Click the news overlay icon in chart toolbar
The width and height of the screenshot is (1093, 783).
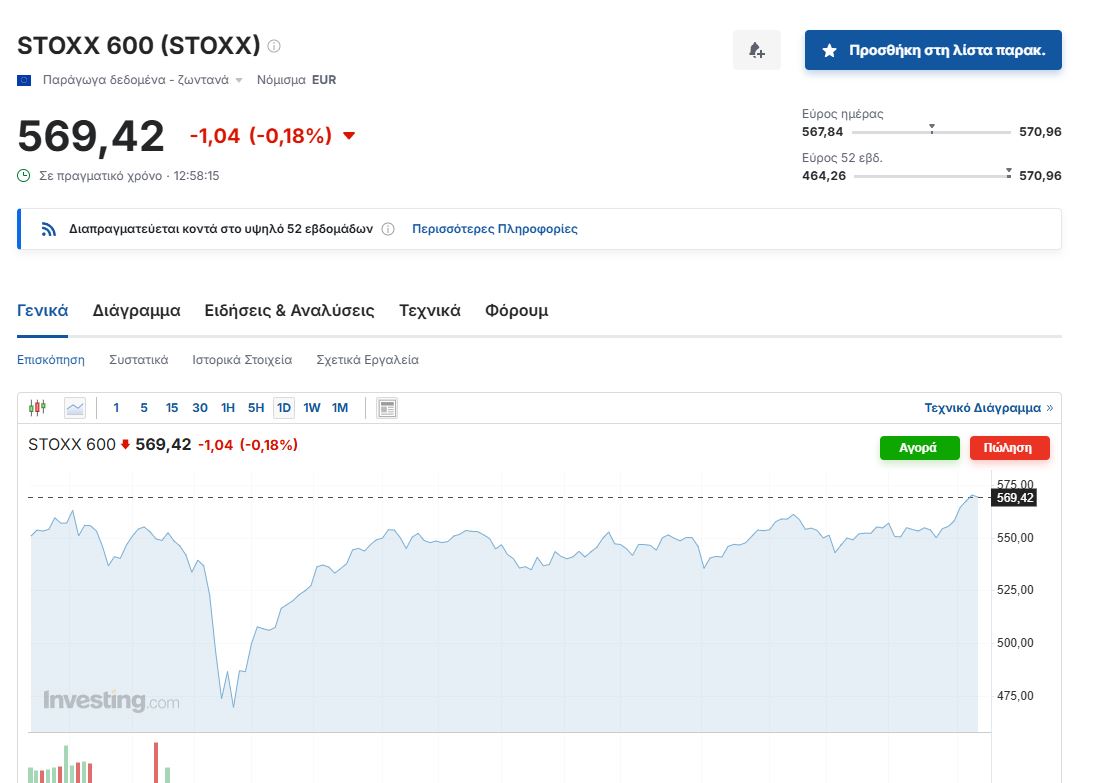[x=387, y=408]
